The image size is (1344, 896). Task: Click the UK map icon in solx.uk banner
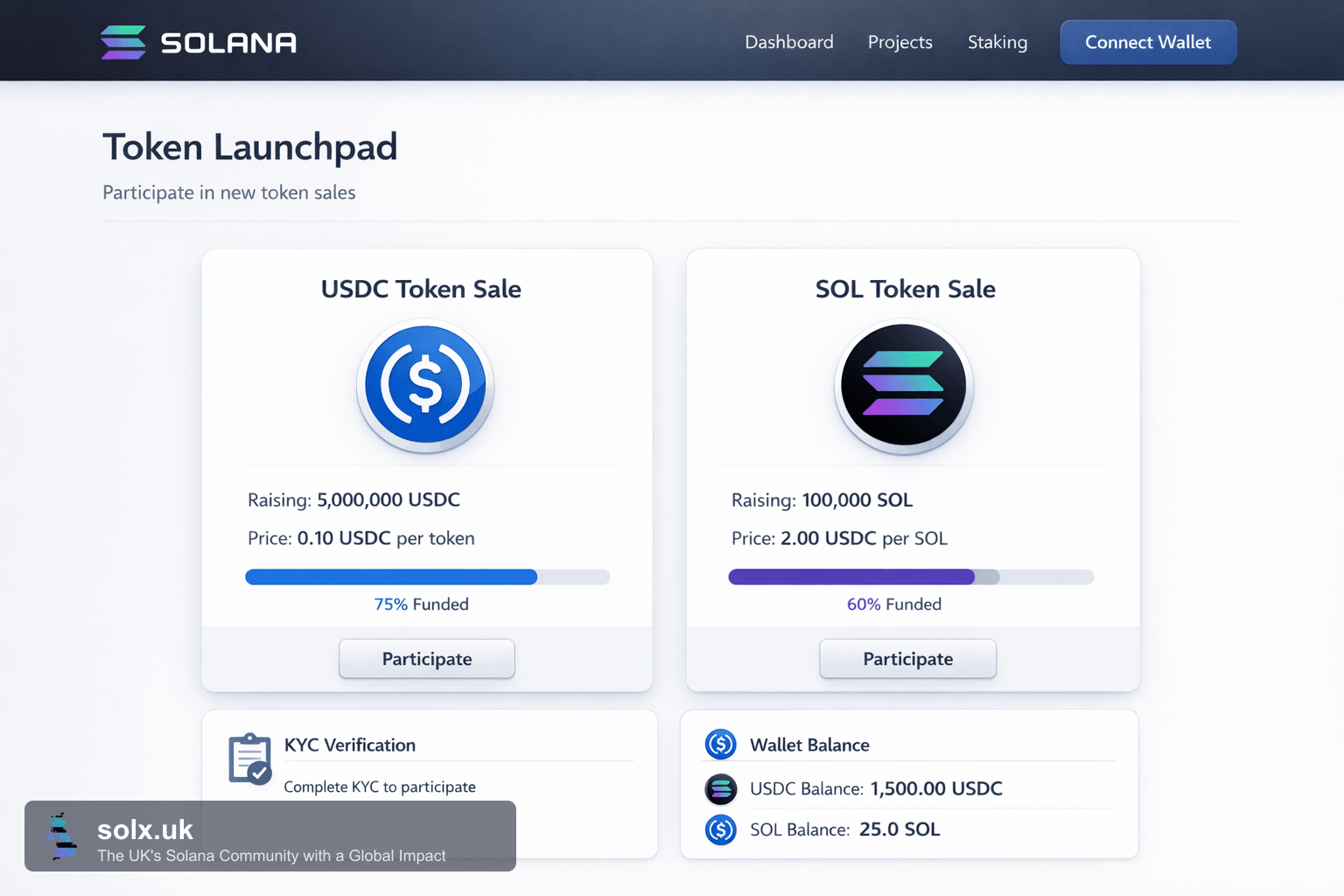pyautogui.click(x=61, y=836)
